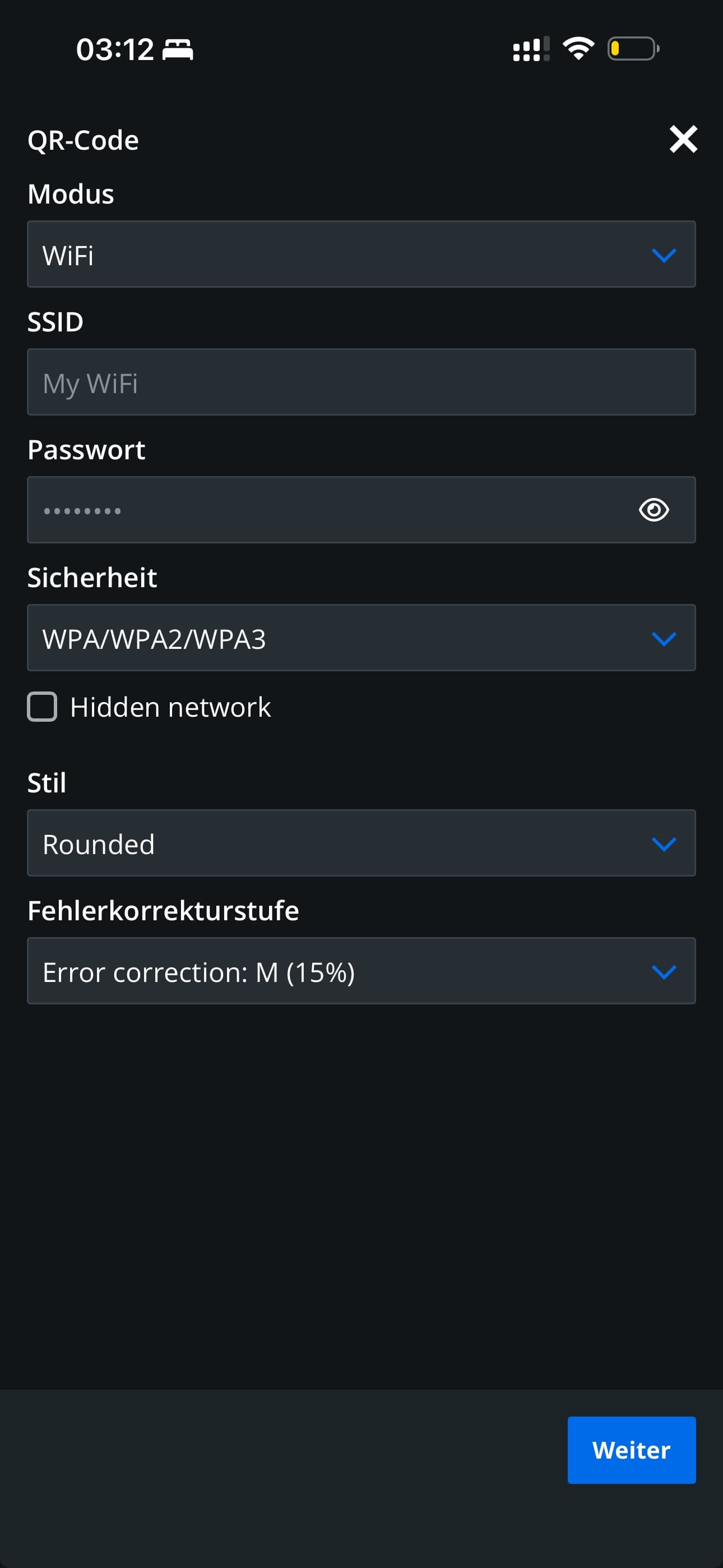The height and width of the screenshot is (1568, 723).
Task: Tap the Wi-Fi status icon
Action: tap(578, 48)
